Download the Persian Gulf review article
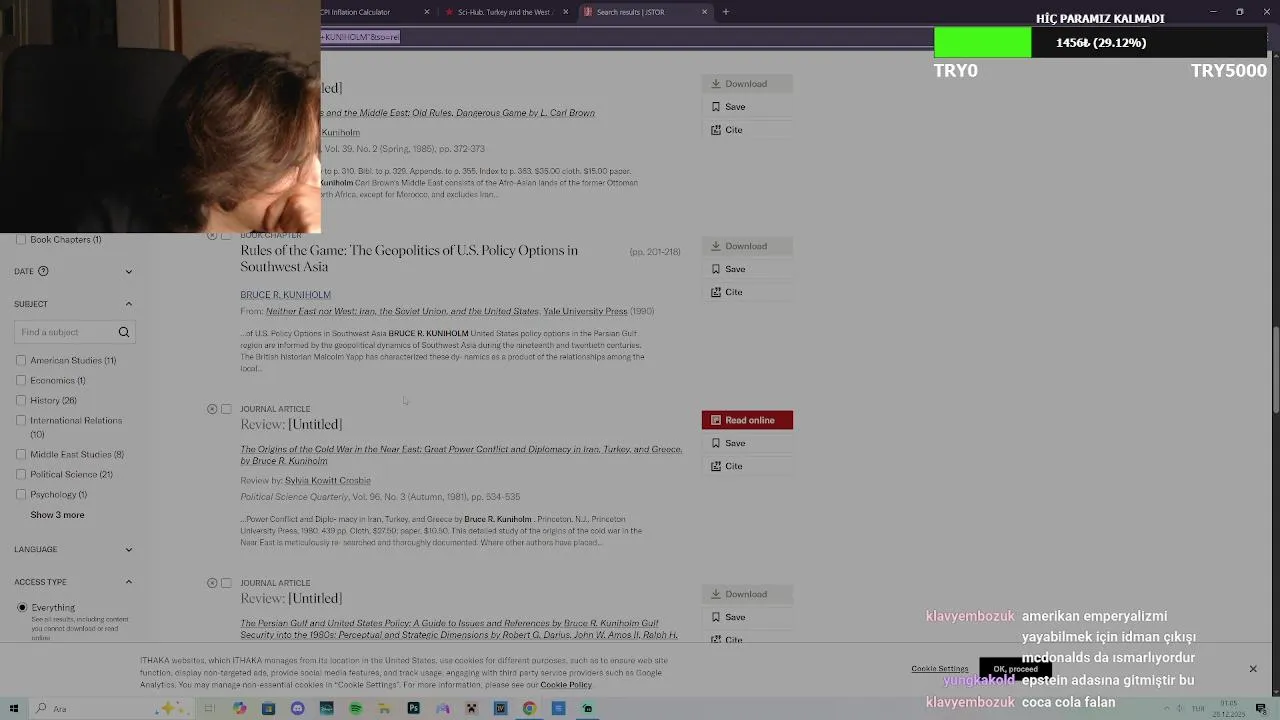This screenshot has height=720, width=1280. point(747,594)
